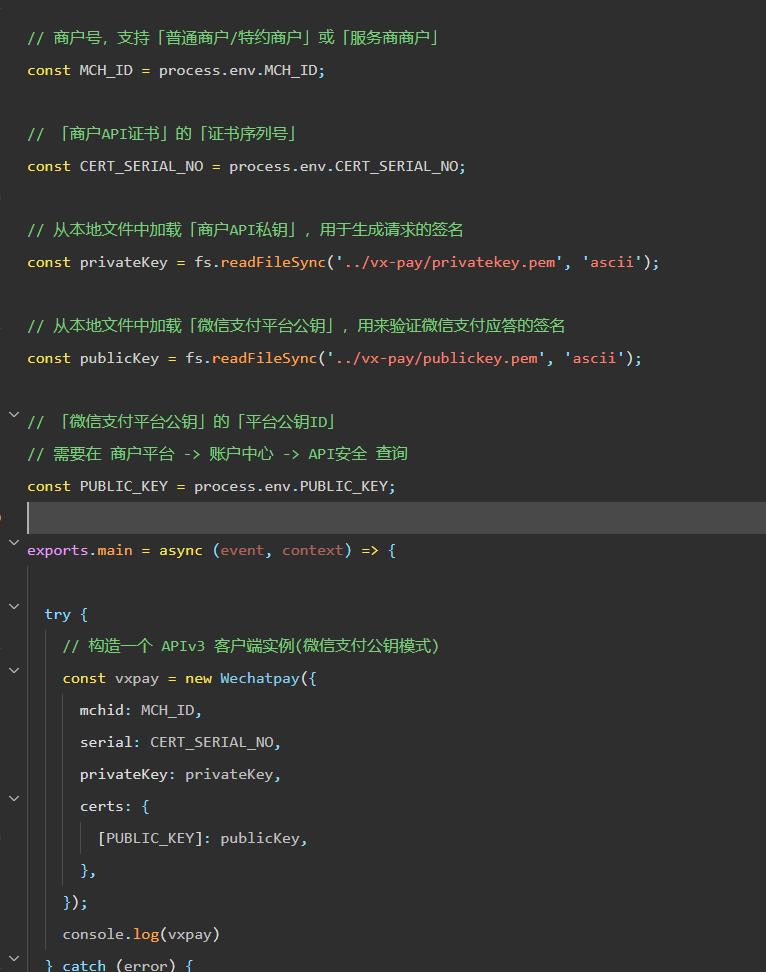Click the vxpay variable declaration
Image resolution: width=766 pixels, height=972 pixels.
pos(136,679)
